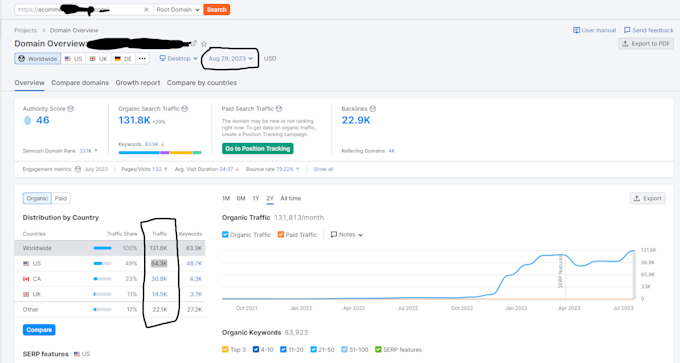Viewport: 680px width, 363px height.
Task: Toggle Organic Traffic checkbox
Action: click(x=225, y=235)
